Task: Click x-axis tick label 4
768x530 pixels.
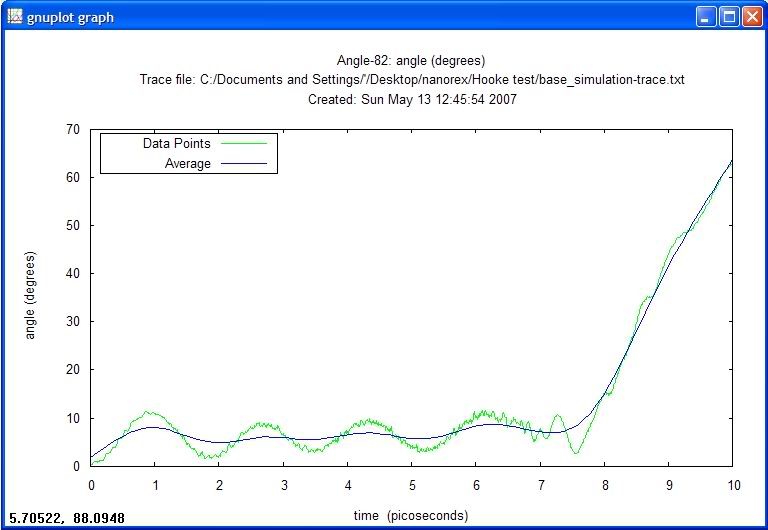Action: 348,485
